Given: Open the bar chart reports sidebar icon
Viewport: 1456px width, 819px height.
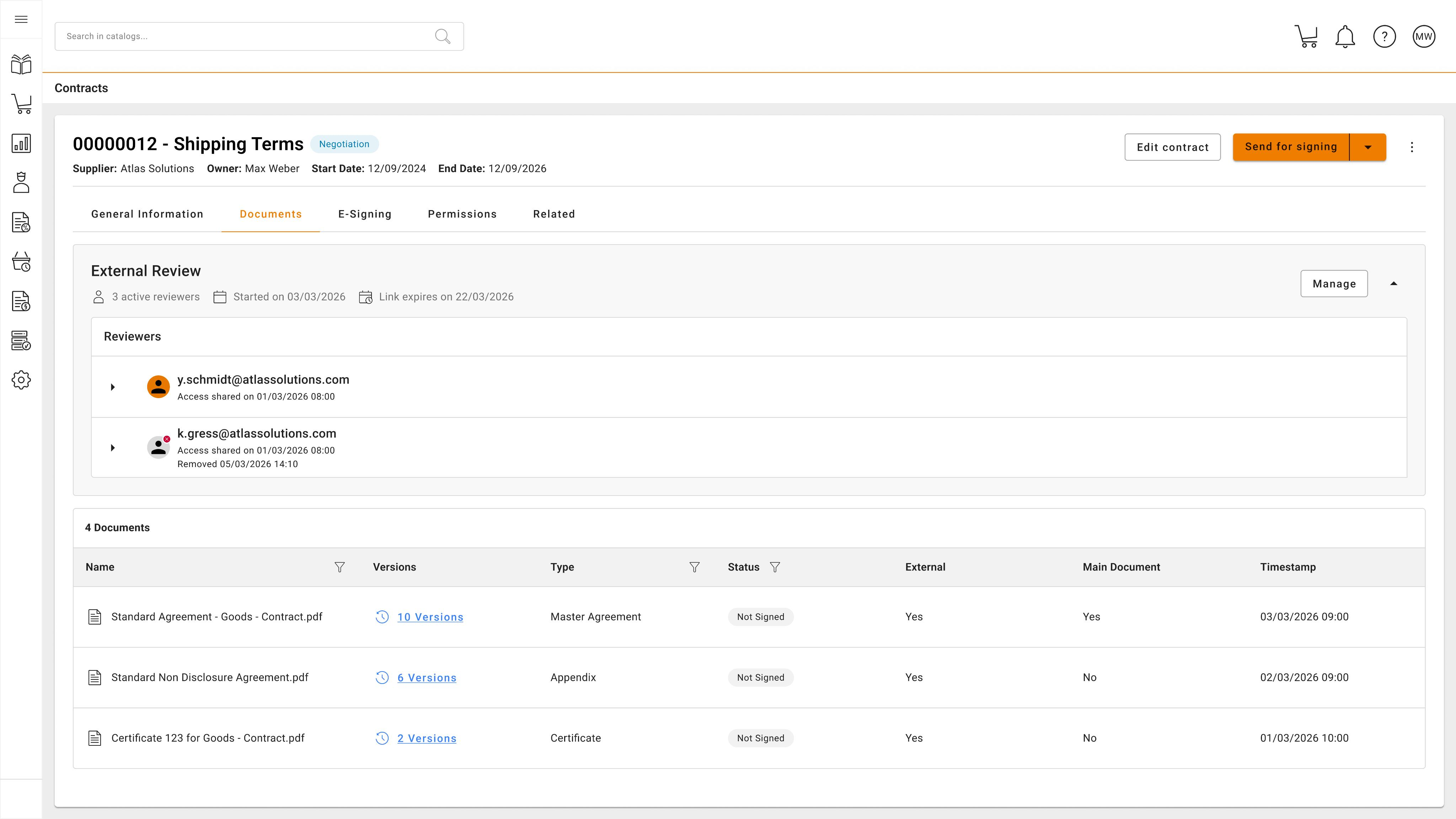Looking at the screenshot, I should (21, 144).
